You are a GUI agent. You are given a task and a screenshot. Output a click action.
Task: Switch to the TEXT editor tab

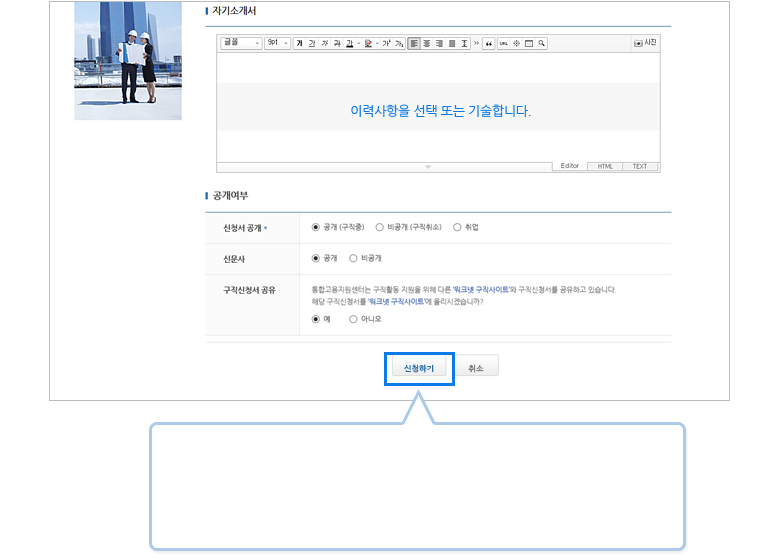(640, 166)
